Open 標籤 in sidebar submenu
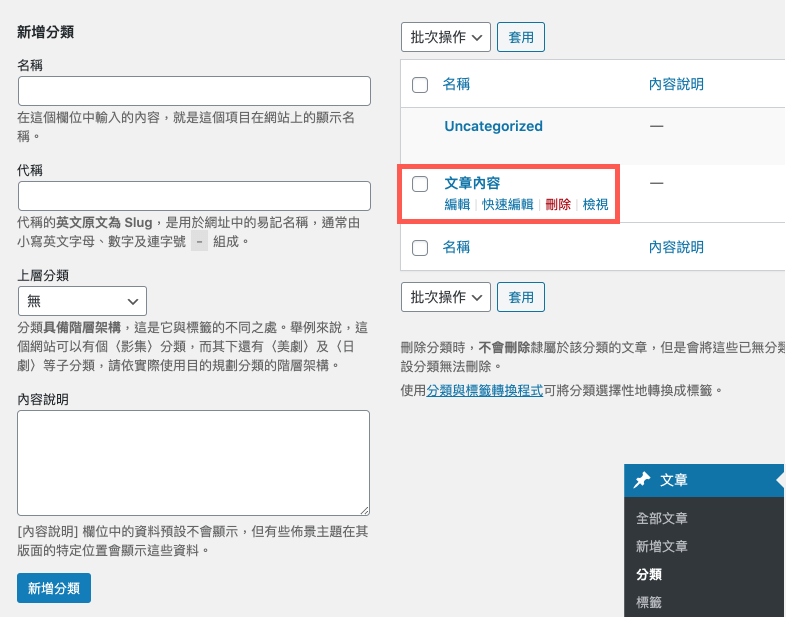 tap(649, 602)
